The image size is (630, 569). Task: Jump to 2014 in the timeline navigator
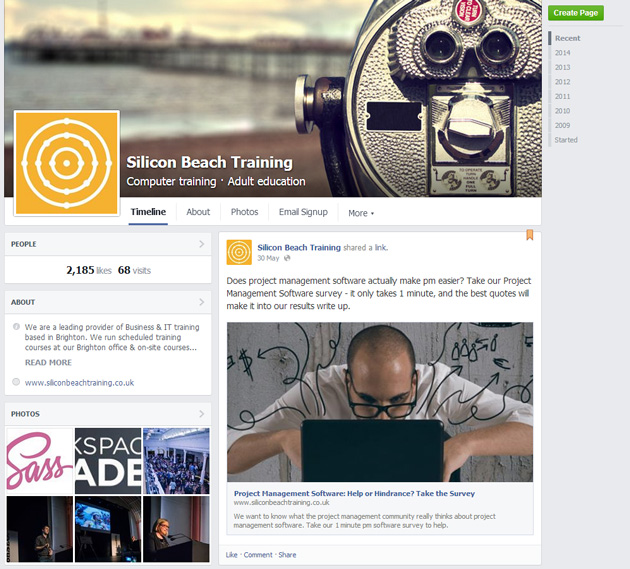[562, 53]
